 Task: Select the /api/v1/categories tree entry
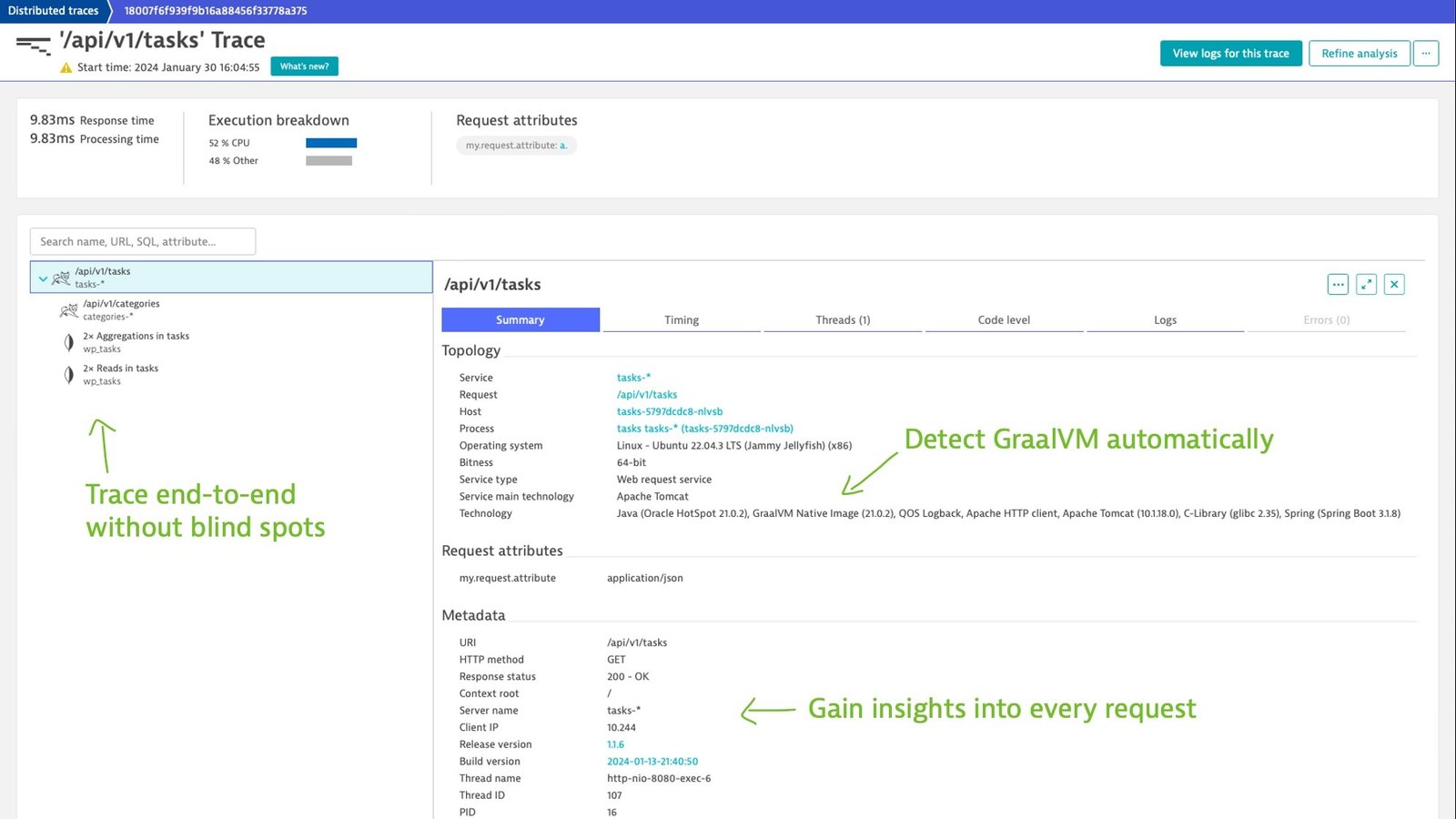tap(121, 309)
